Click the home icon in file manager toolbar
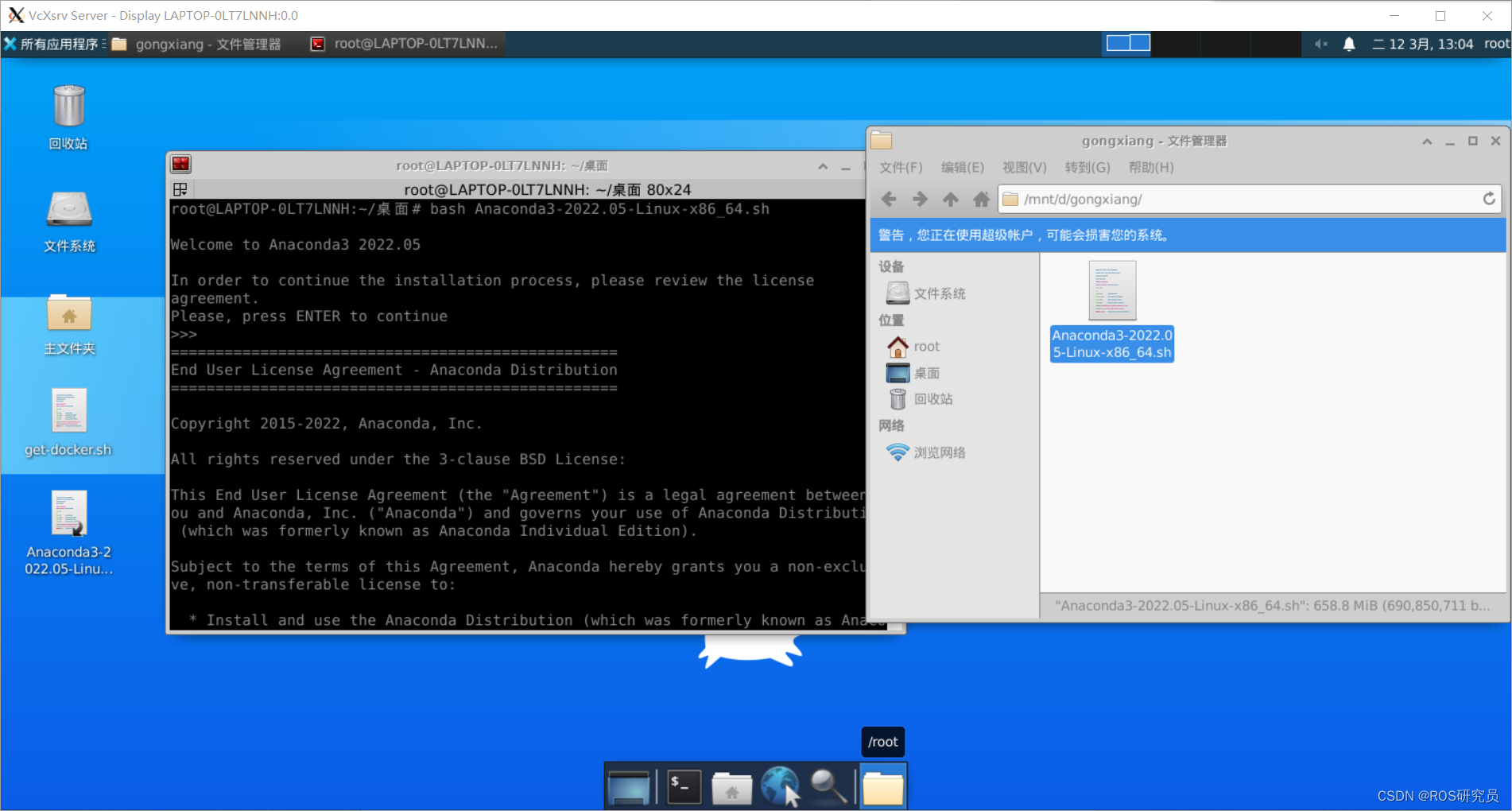Screen dimensions: 1512x811 (x=981, y=199)
